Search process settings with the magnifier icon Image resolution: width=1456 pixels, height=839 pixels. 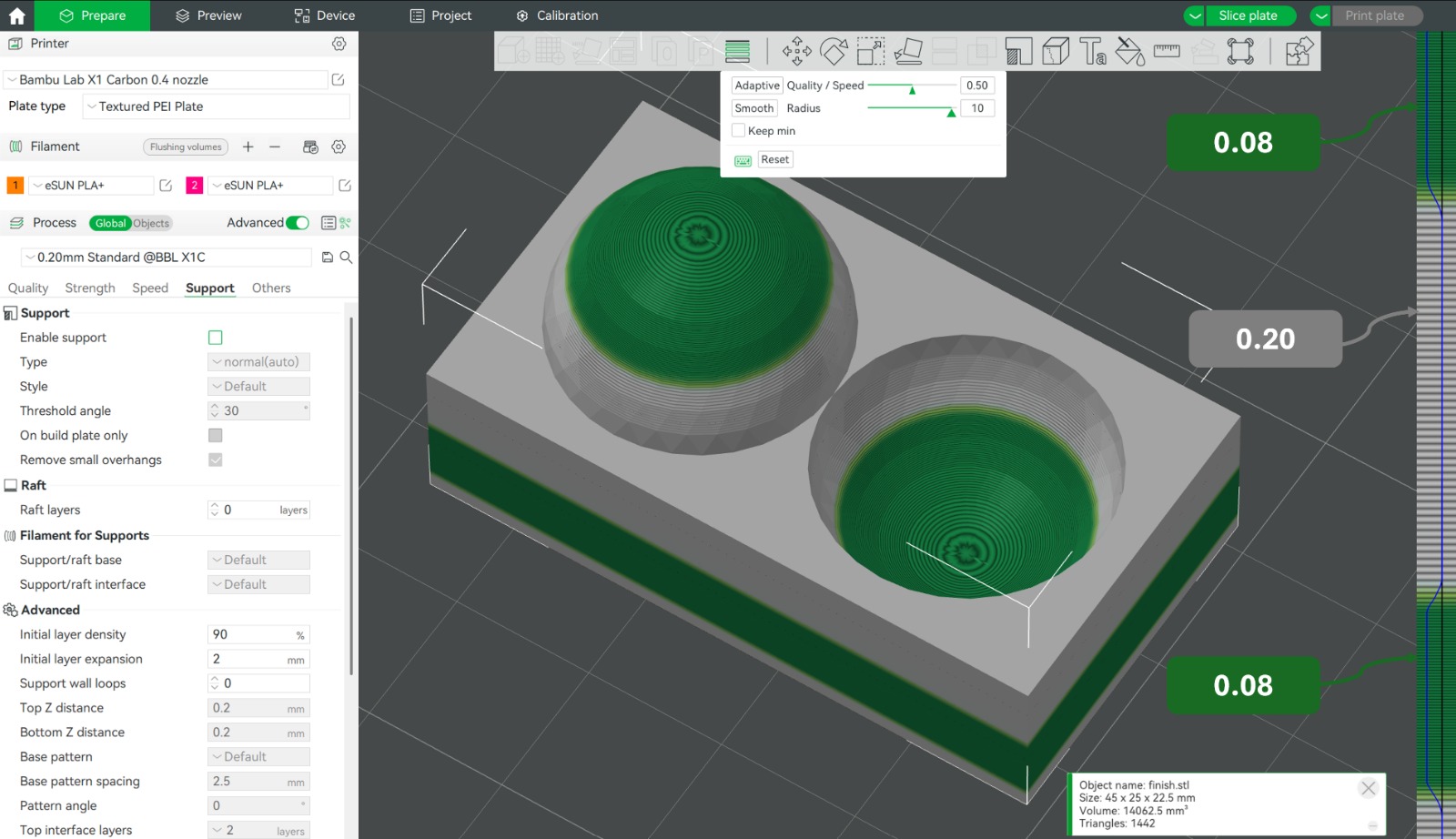(x=346, y=258)
